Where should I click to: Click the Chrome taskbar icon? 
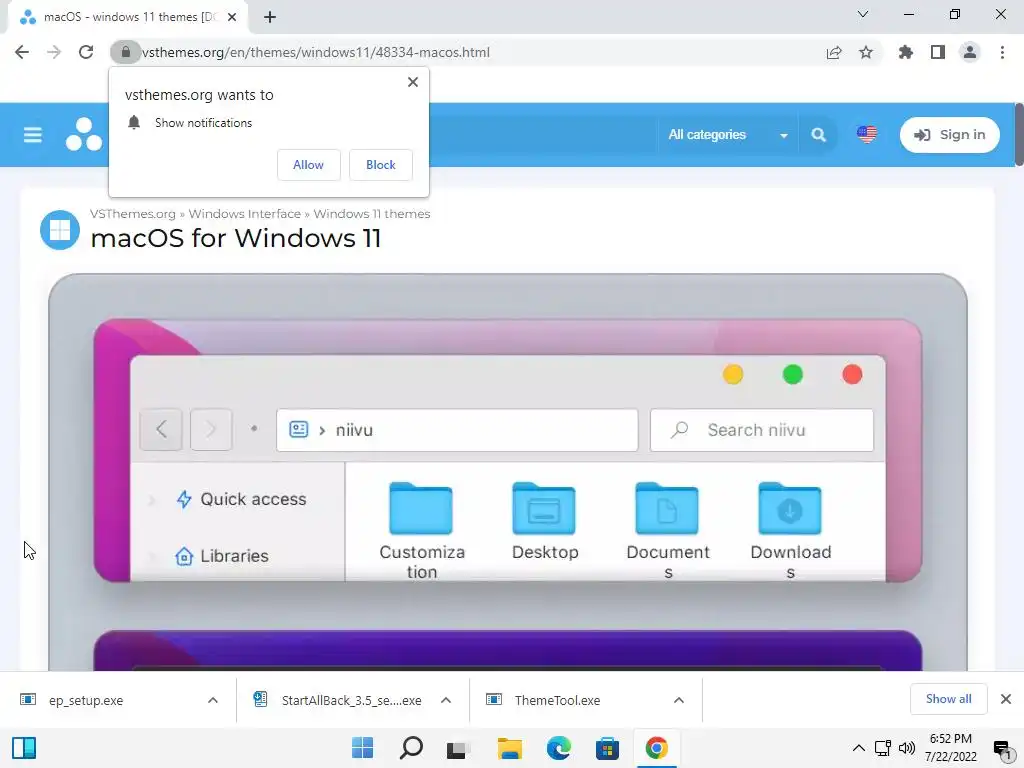pyautogui.click(x=656, y=748)
